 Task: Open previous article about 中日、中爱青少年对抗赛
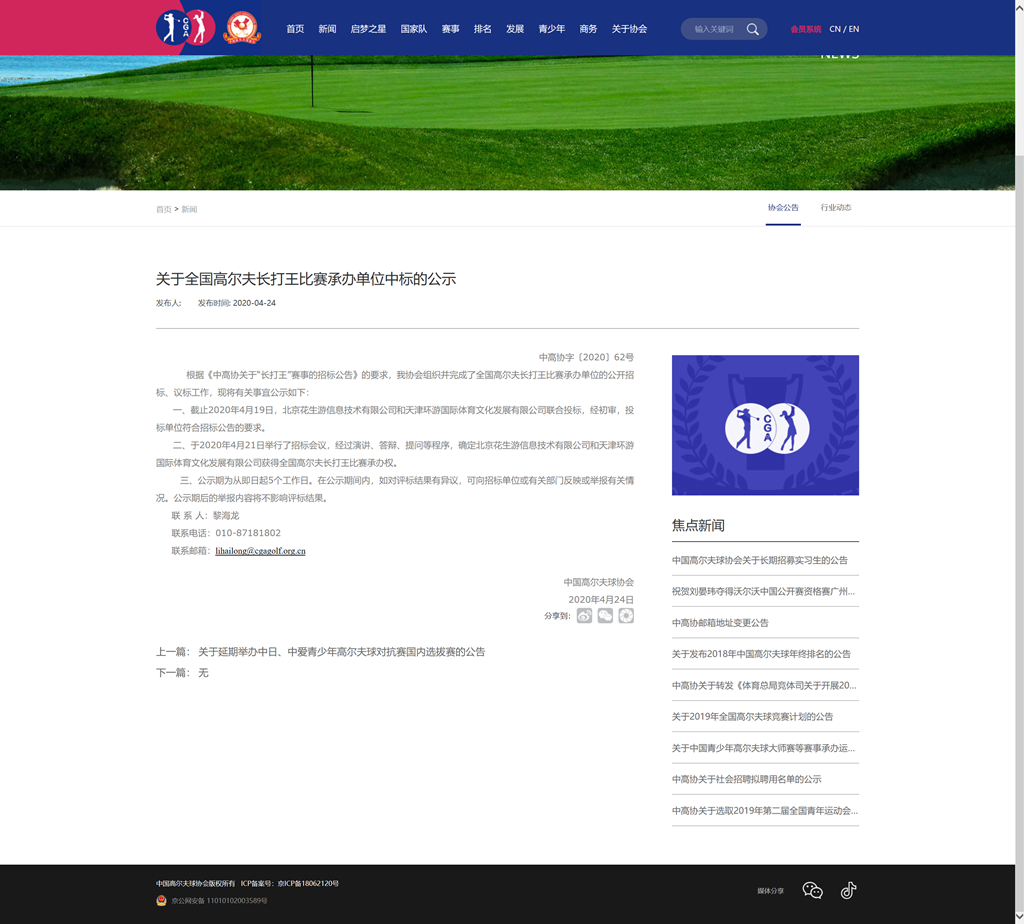341,652
